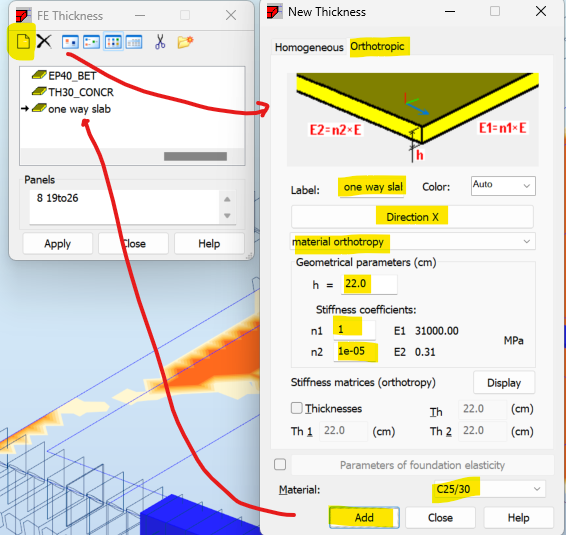Switch to the Homogeneous tab
Viewport: 566px width, 535px height.
pyautogui.click(x=309, y=47)
